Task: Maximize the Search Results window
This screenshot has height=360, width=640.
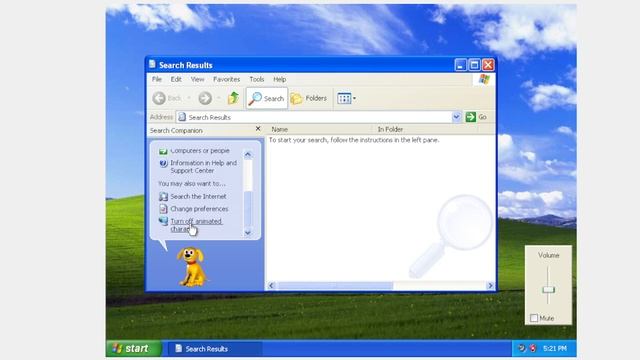Action: click(x=474, y=65)
